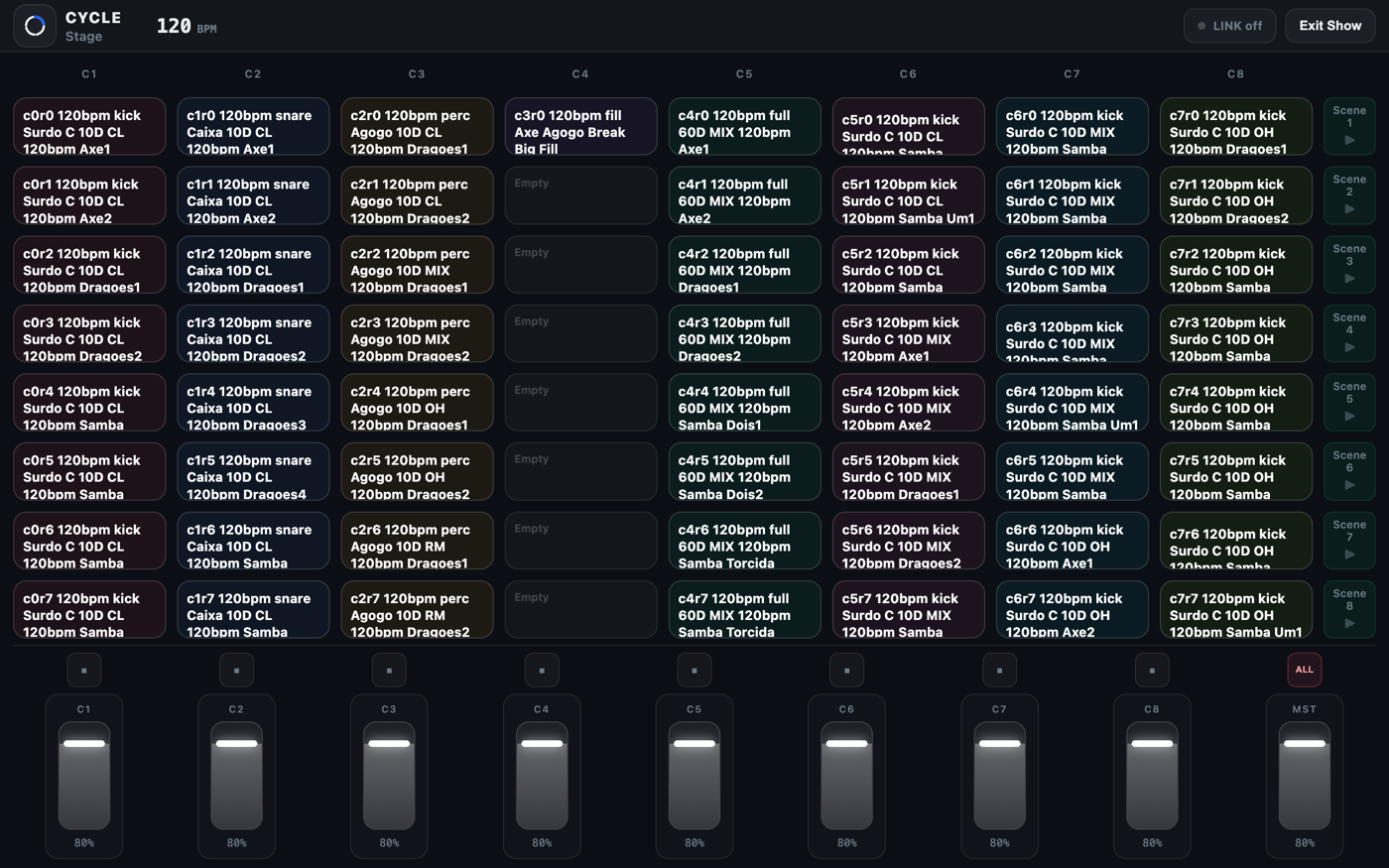The width and height of the screenshot is (1389, 868).
Task: Click the C8 column header
Action: [1235, 74]
